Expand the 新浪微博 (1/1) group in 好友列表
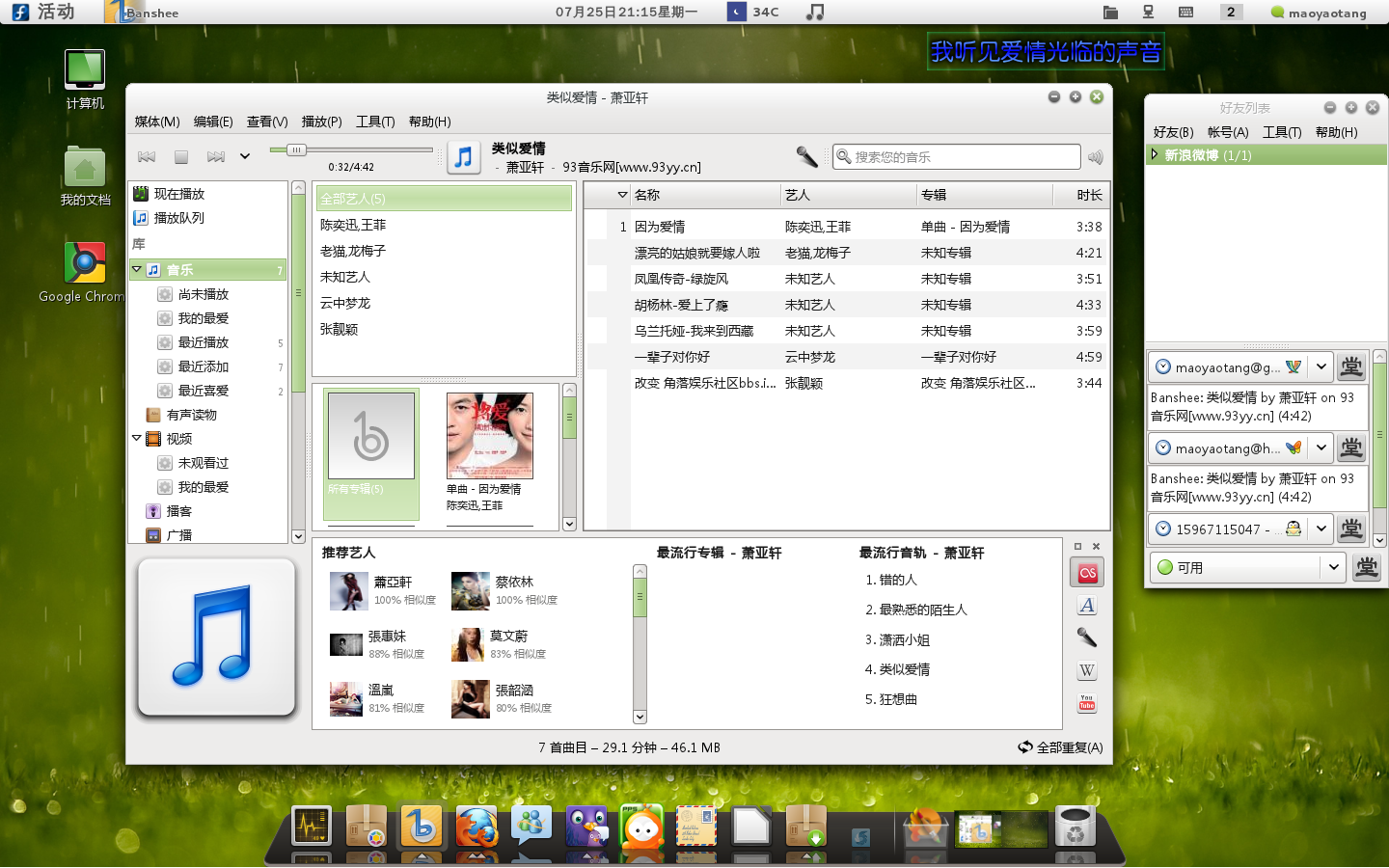The image size is (1389, 868). coord(1154,154)
